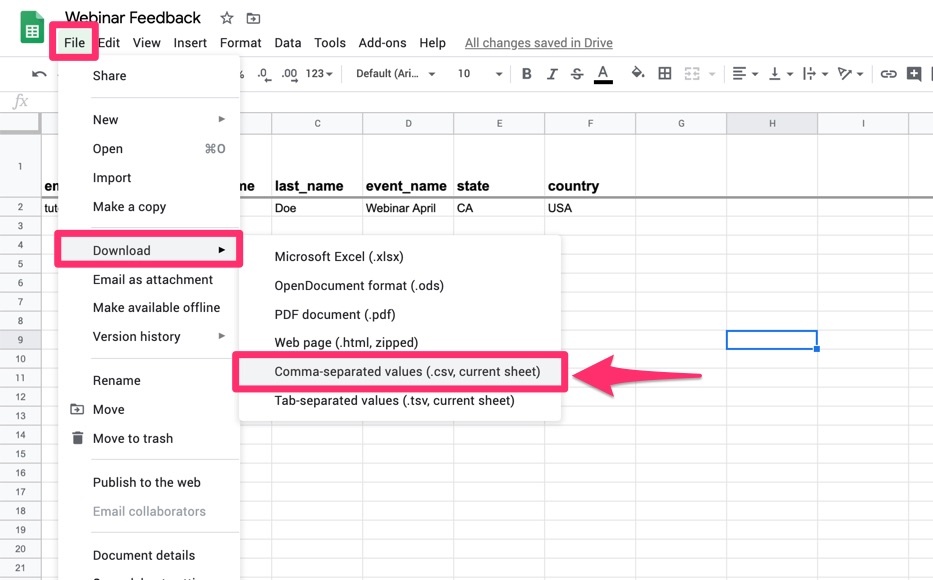
Task: Choose Email as attachment
Action: 149,280
